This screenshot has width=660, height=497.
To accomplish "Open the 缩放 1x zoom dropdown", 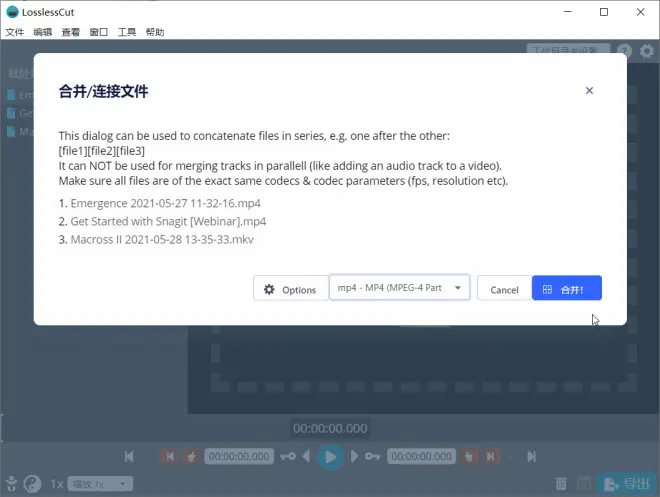I will pyautogui.click(x=100, y=484).
